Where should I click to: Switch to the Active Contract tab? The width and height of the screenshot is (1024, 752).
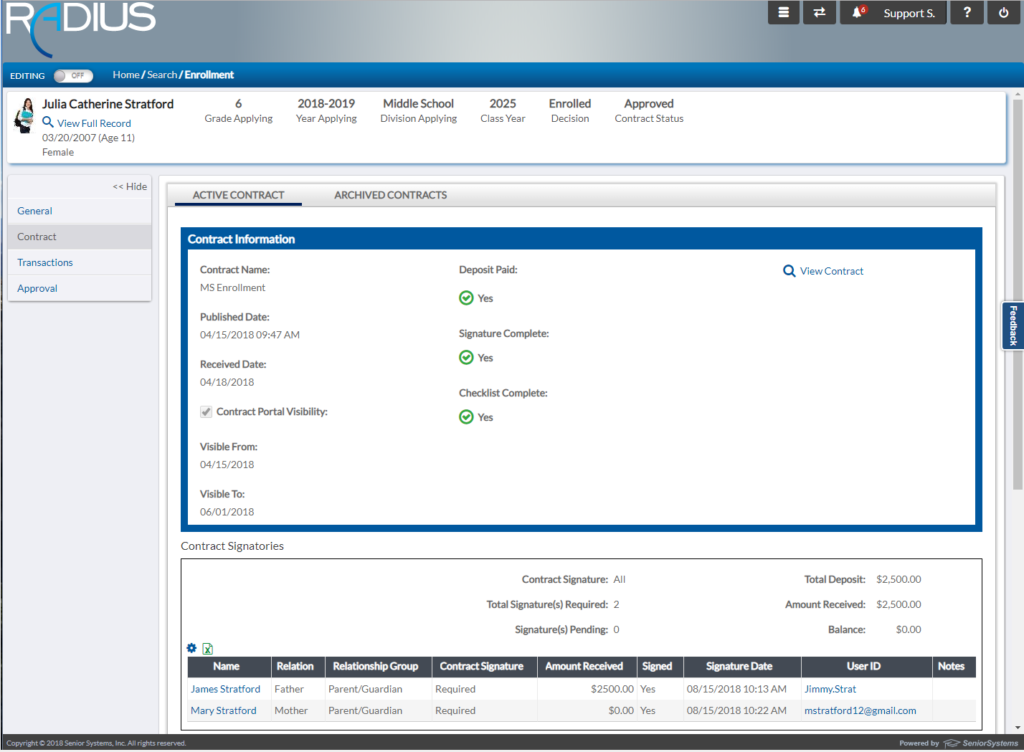click(x=238, y=195)
